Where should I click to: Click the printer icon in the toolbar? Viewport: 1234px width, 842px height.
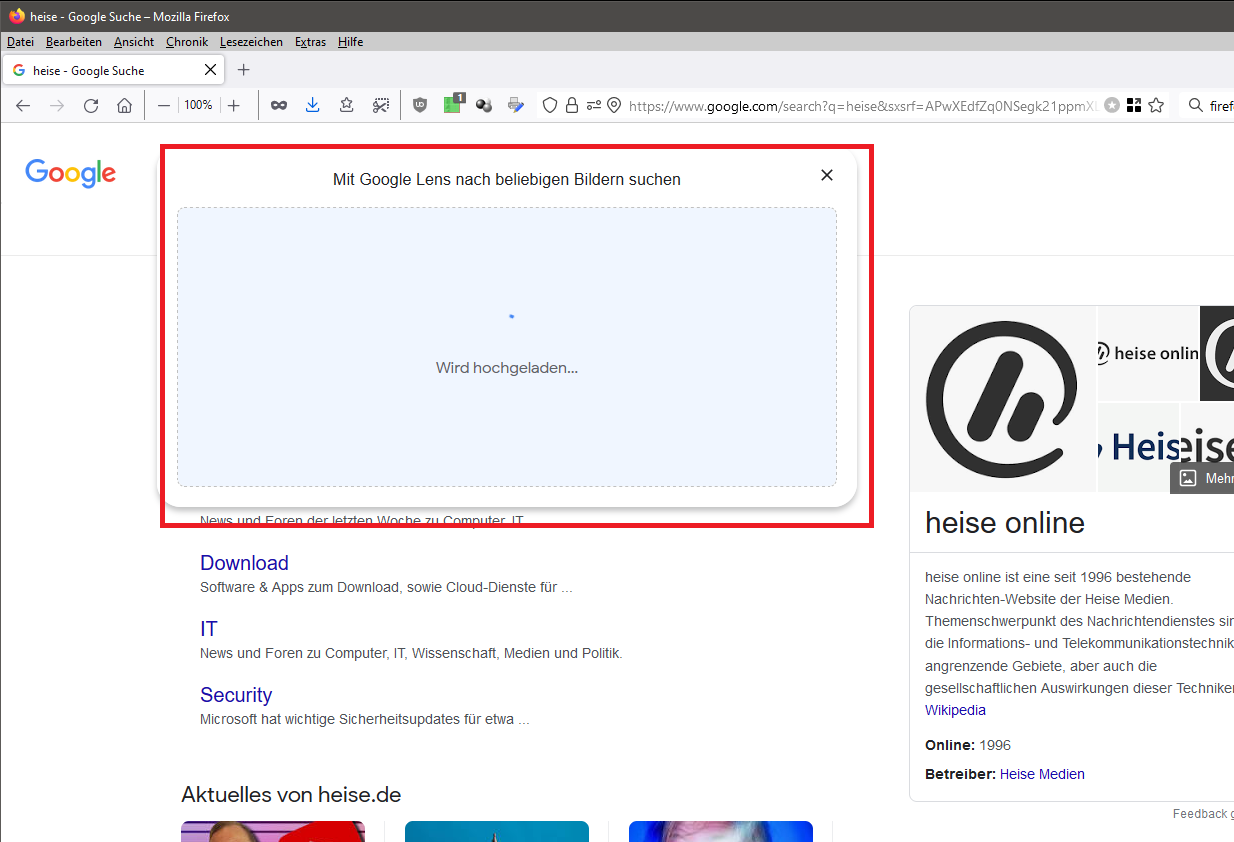[x=516, y=105]
